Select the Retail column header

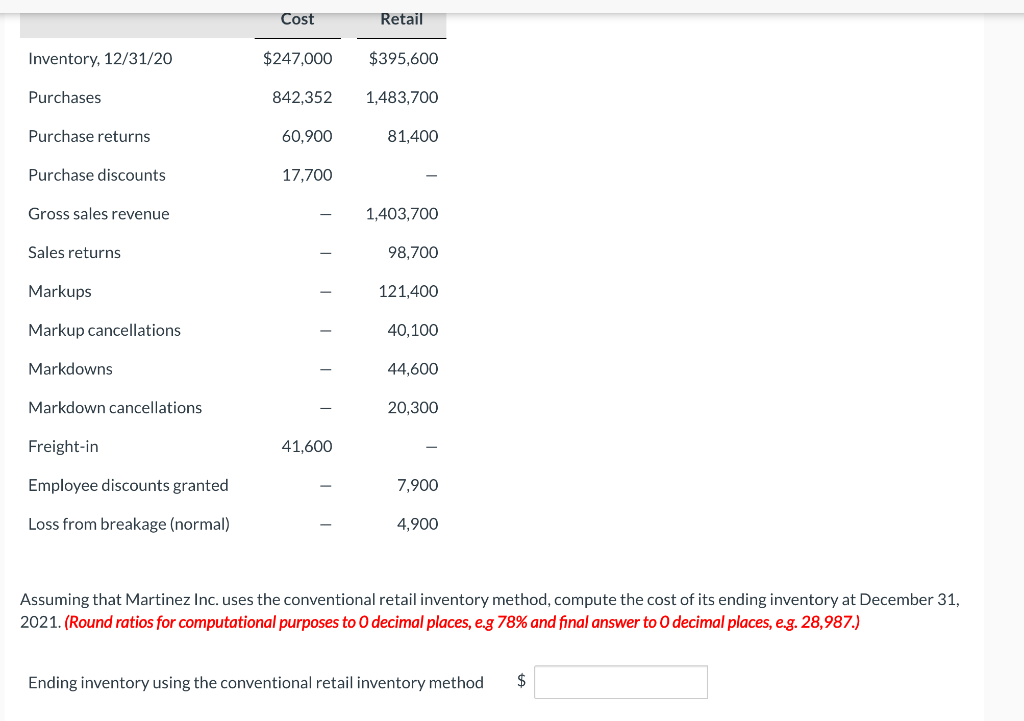(x=400, y=19)
